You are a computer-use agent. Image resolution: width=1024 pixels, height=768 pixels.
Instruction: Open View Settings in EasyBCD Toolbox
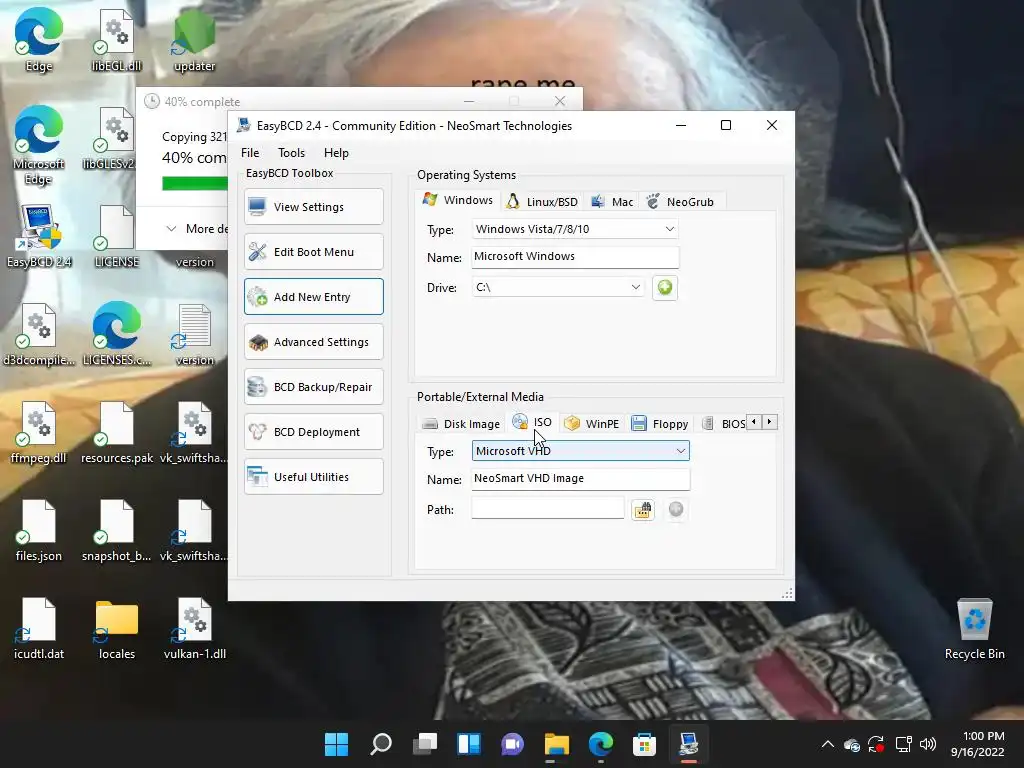click(x=313, y=207)
